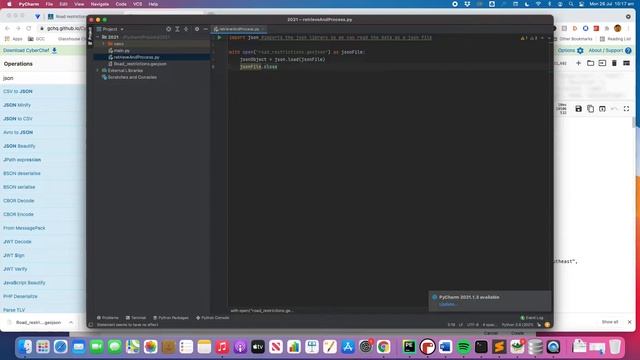This screenshot has width=640, height=360.
Task: Select Road_restrictions.geojson in project tree
Action: tap(137, 64)
